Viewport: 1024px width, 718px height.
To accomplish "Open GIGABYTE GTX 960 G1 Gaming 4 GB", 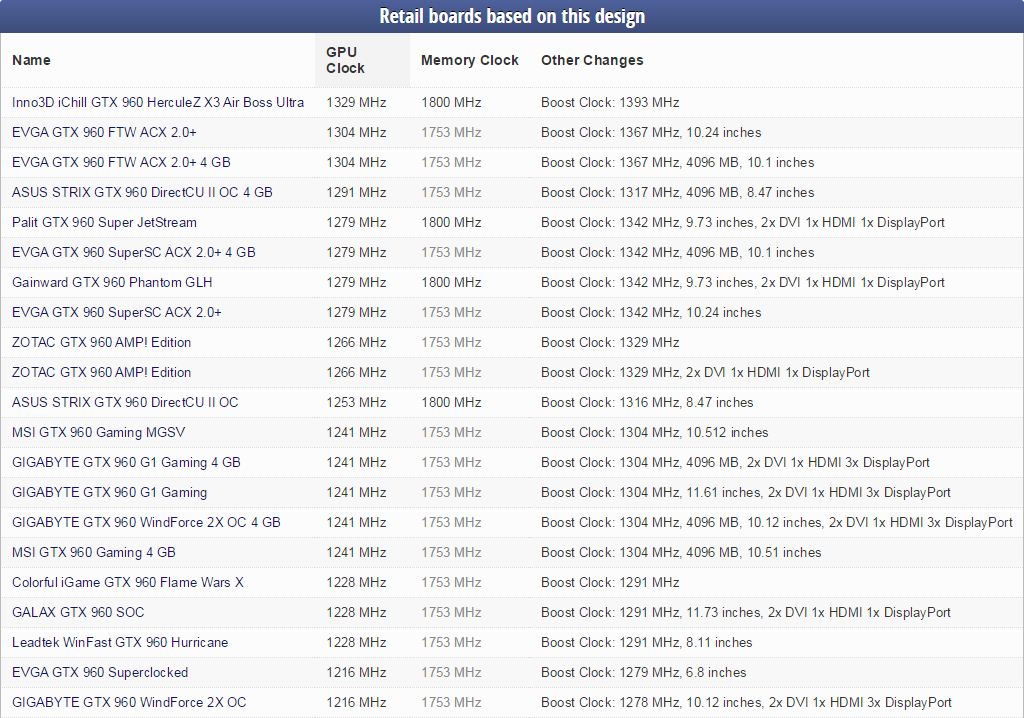I will pos(127,463).
